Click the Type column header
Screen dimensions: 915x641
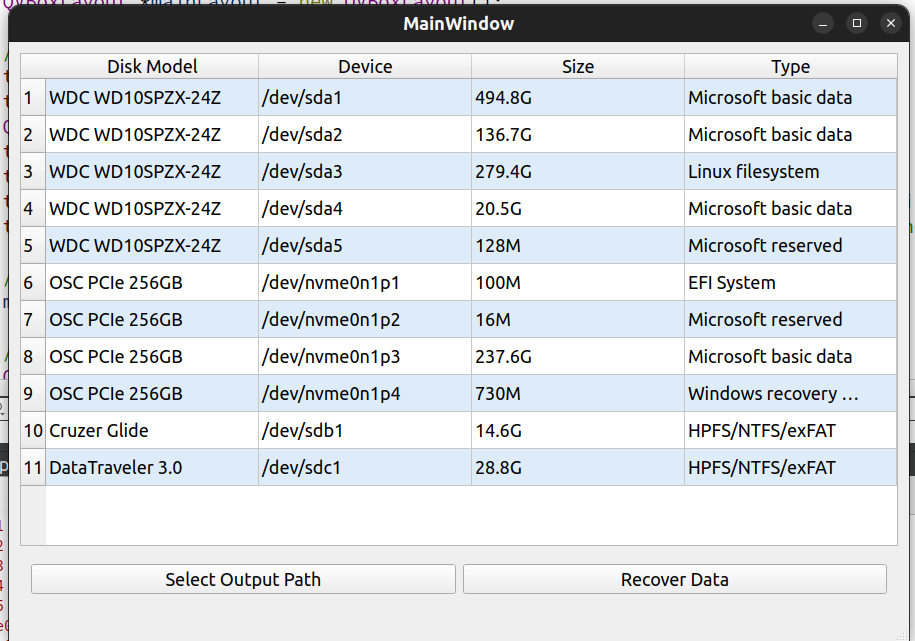(x=790, y=66)
